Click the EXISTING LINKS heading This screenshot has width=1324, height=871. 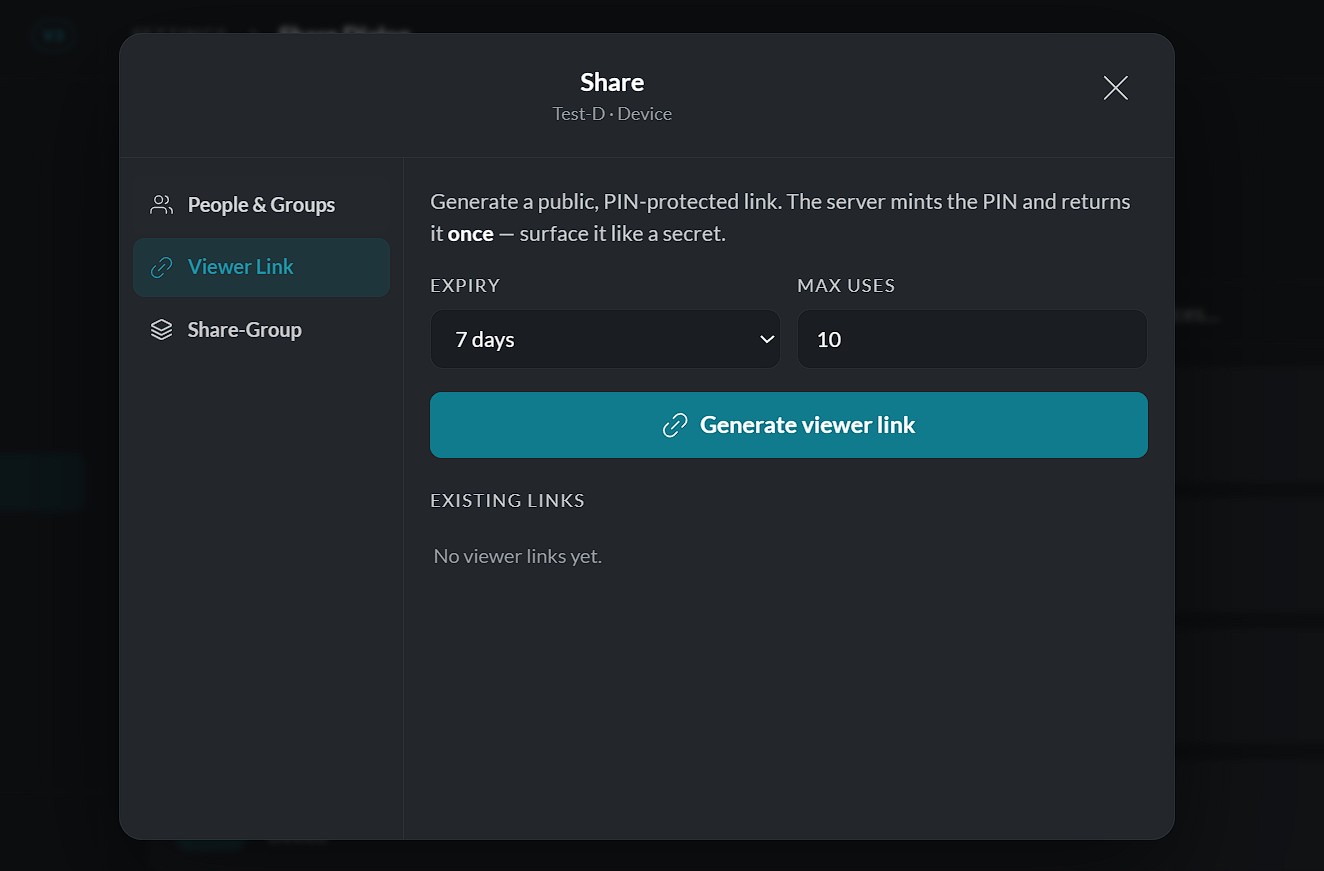pos(507,500)
